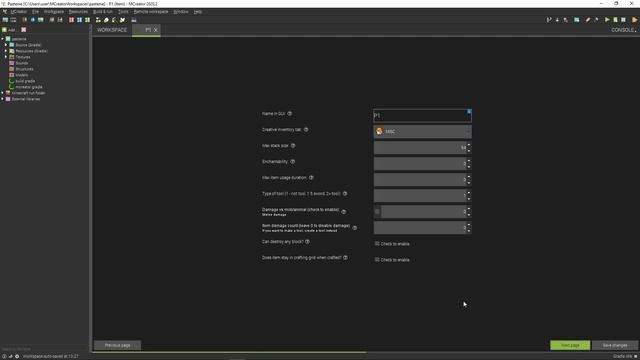Click the red grid toolbar icon
Screen dimensions: 640x360
point(71,20)
